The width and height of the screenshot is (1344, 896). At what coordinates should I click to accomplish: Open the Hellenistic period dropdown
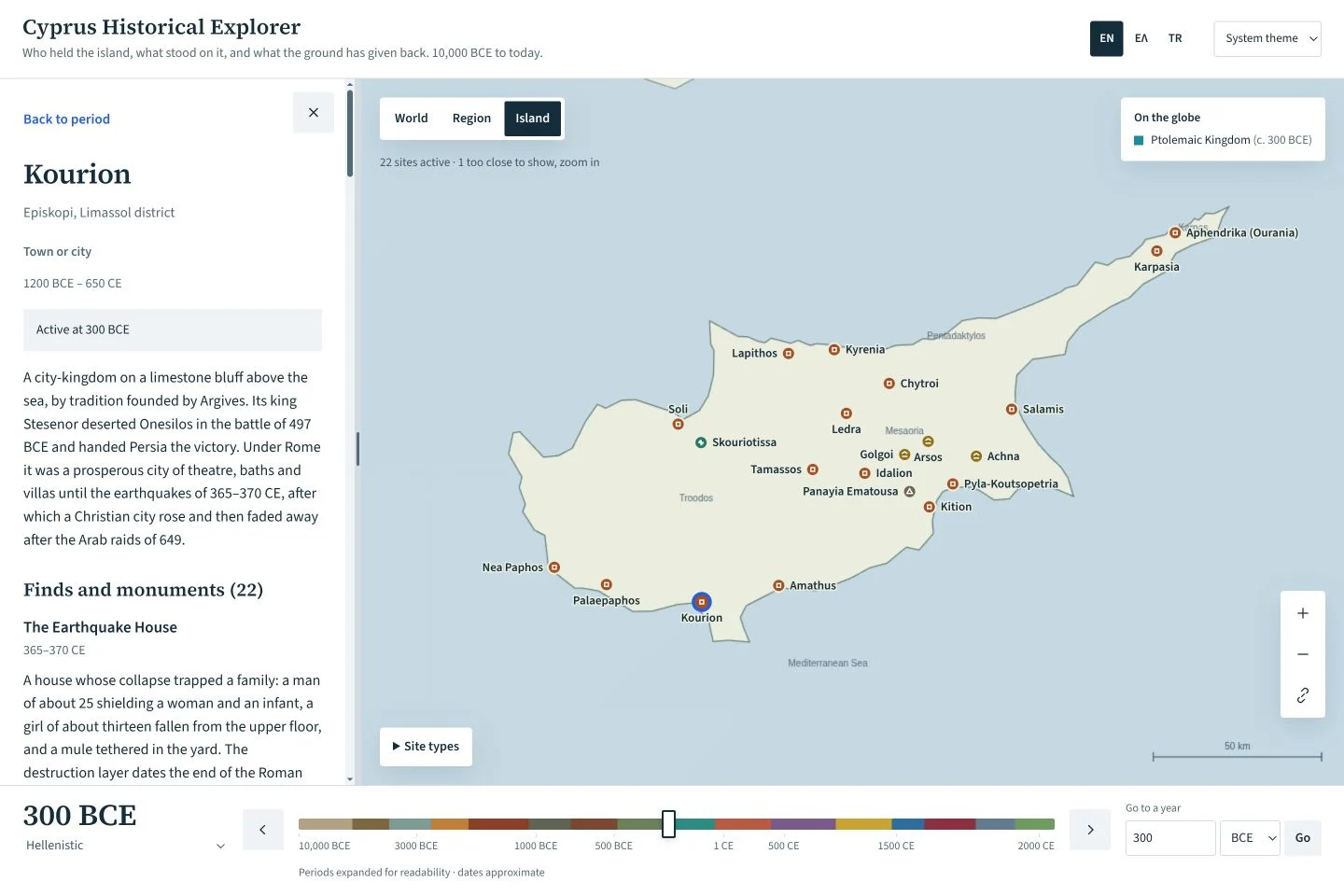(125, 846)
